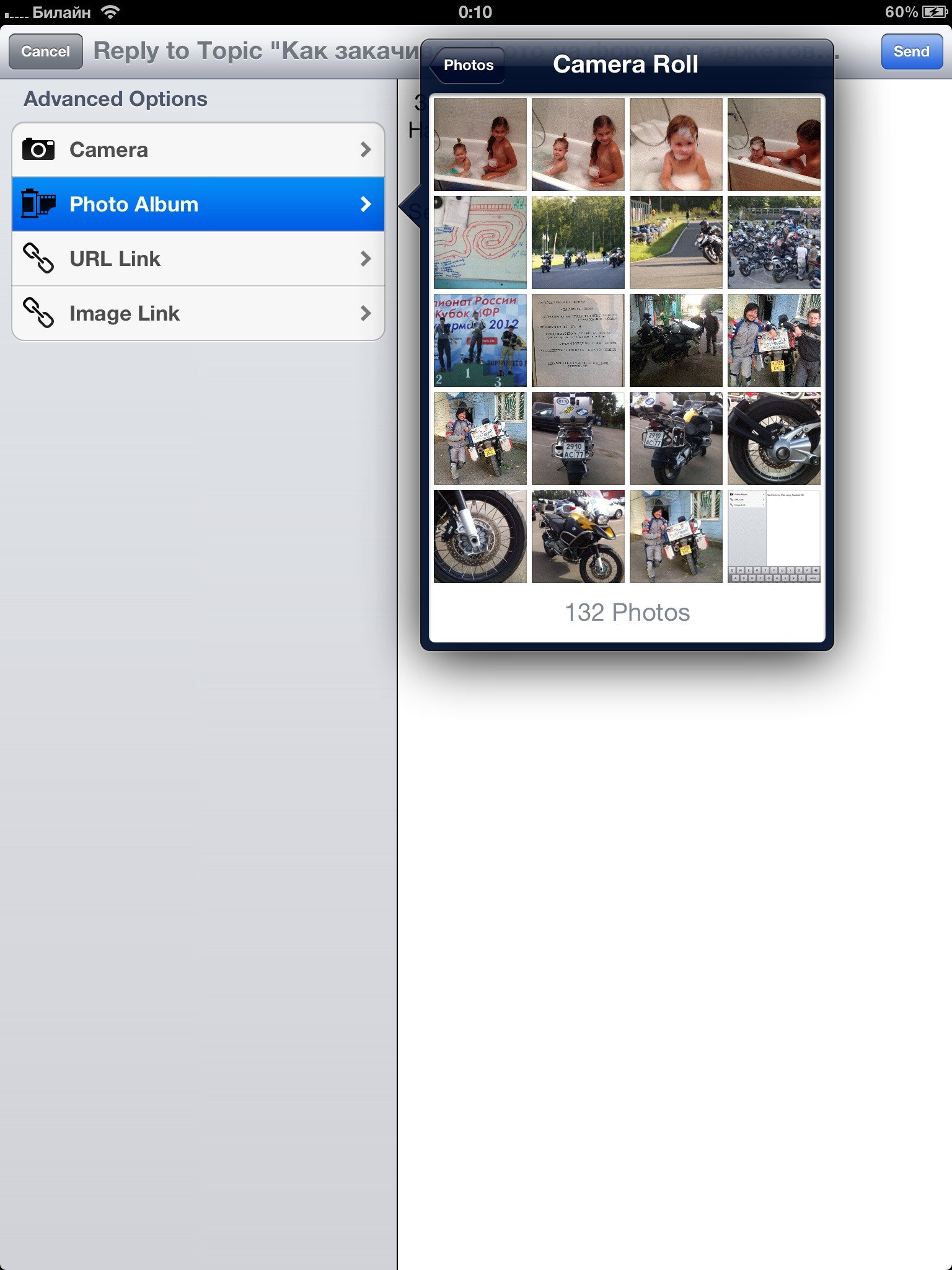This screenshot has height=1270, width=952.
Task: Go back to Photos albums list
Action: click(x=467, y=65)
